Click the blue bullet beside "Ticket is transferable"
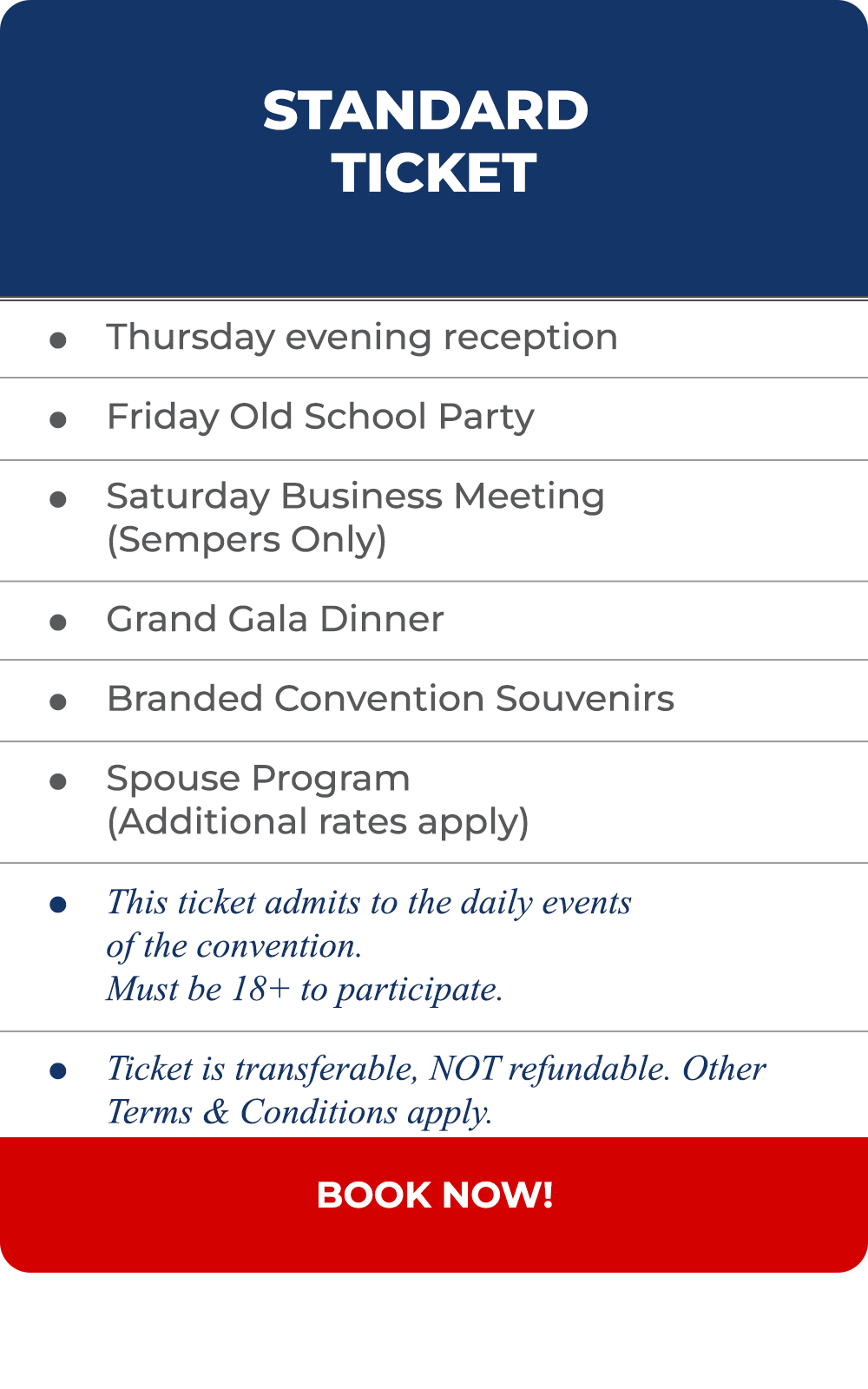The width and height of the screenshot is (868, 1389). point(58,1071)
